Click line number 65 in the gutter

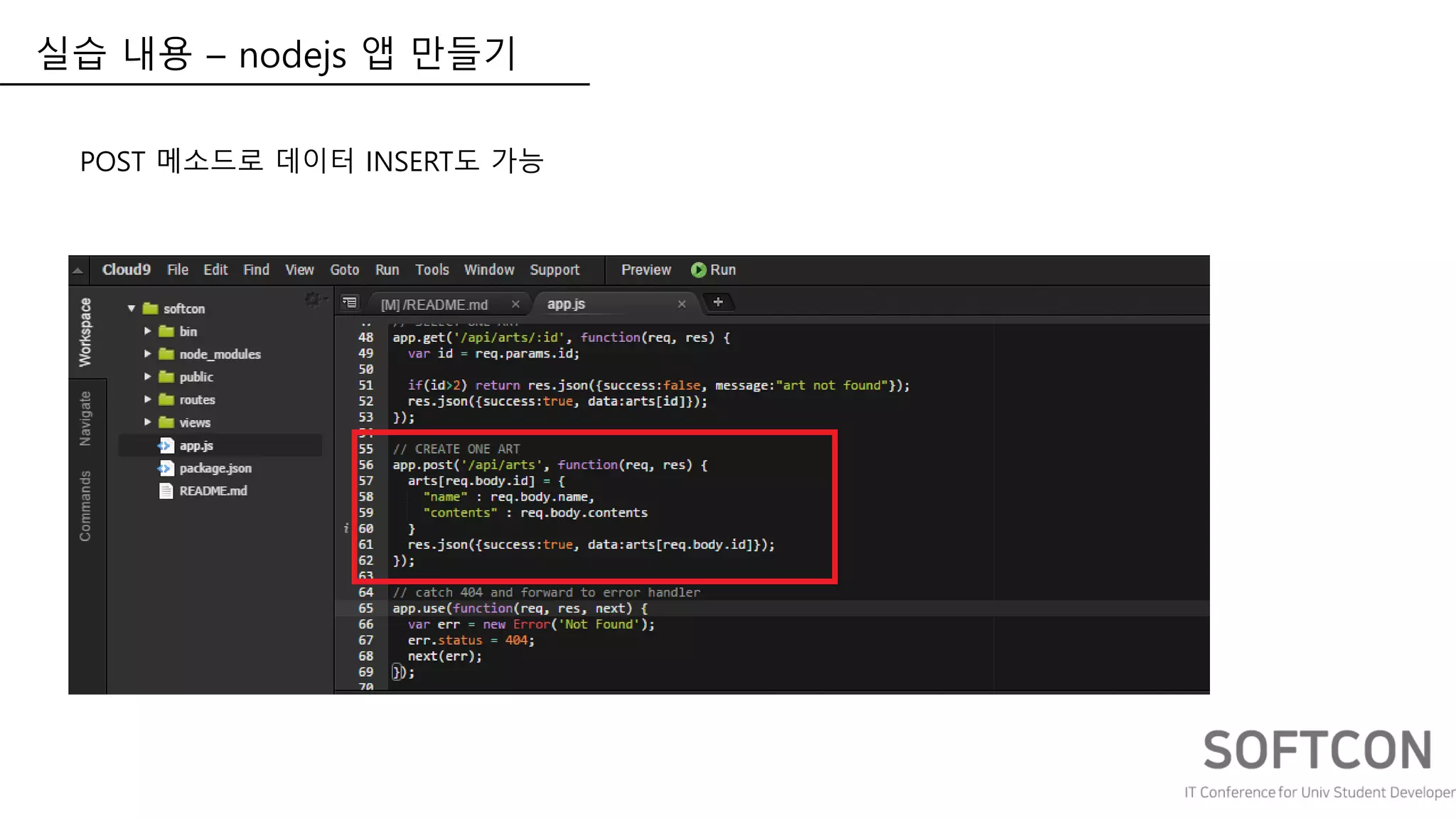(x=365, y=609)
